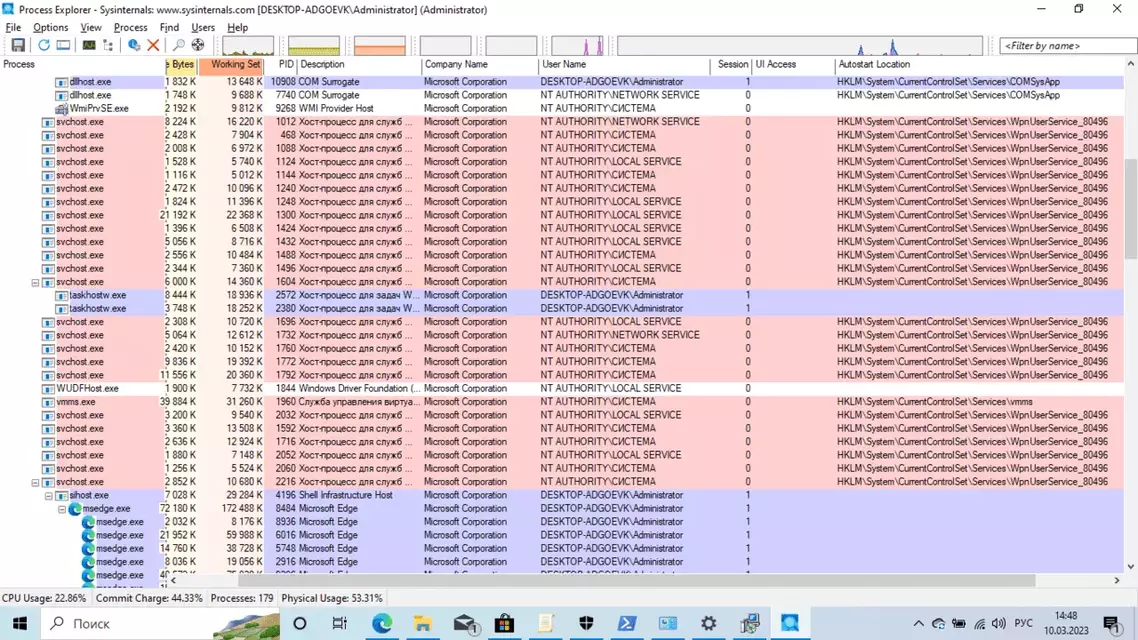Open PowerShell from the taskbar
The width and height of the screenshot is (1138, 640).
(x=627, y=623)
